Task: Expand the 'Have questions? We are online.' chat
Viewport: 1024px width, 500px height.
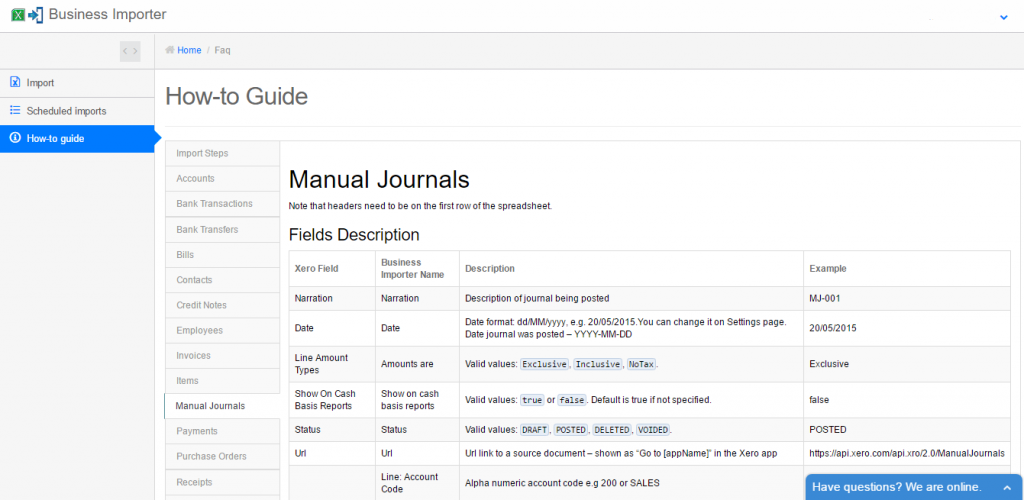Action: tap(914, 487)
